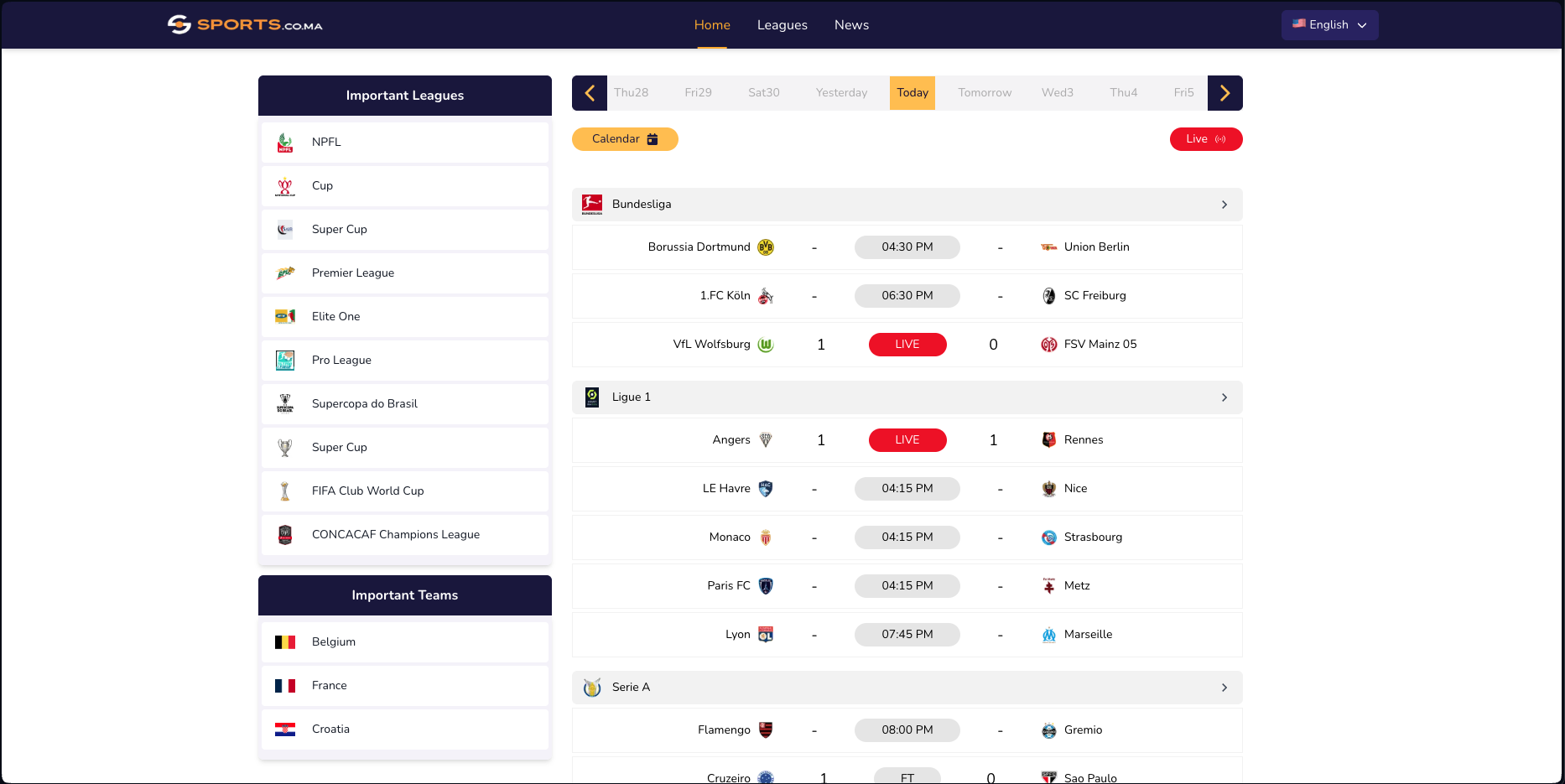Click the FIFA Club World Cup trophy icon
The image size is (1565, 784).
(x=285, y=491)
